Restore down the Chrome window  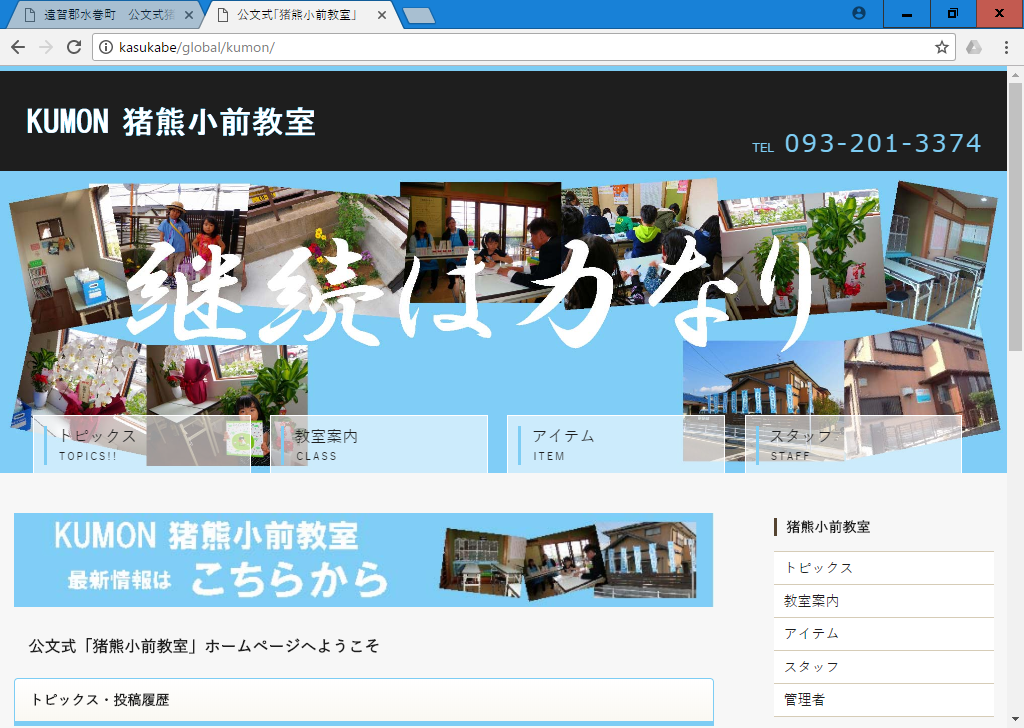953,14
